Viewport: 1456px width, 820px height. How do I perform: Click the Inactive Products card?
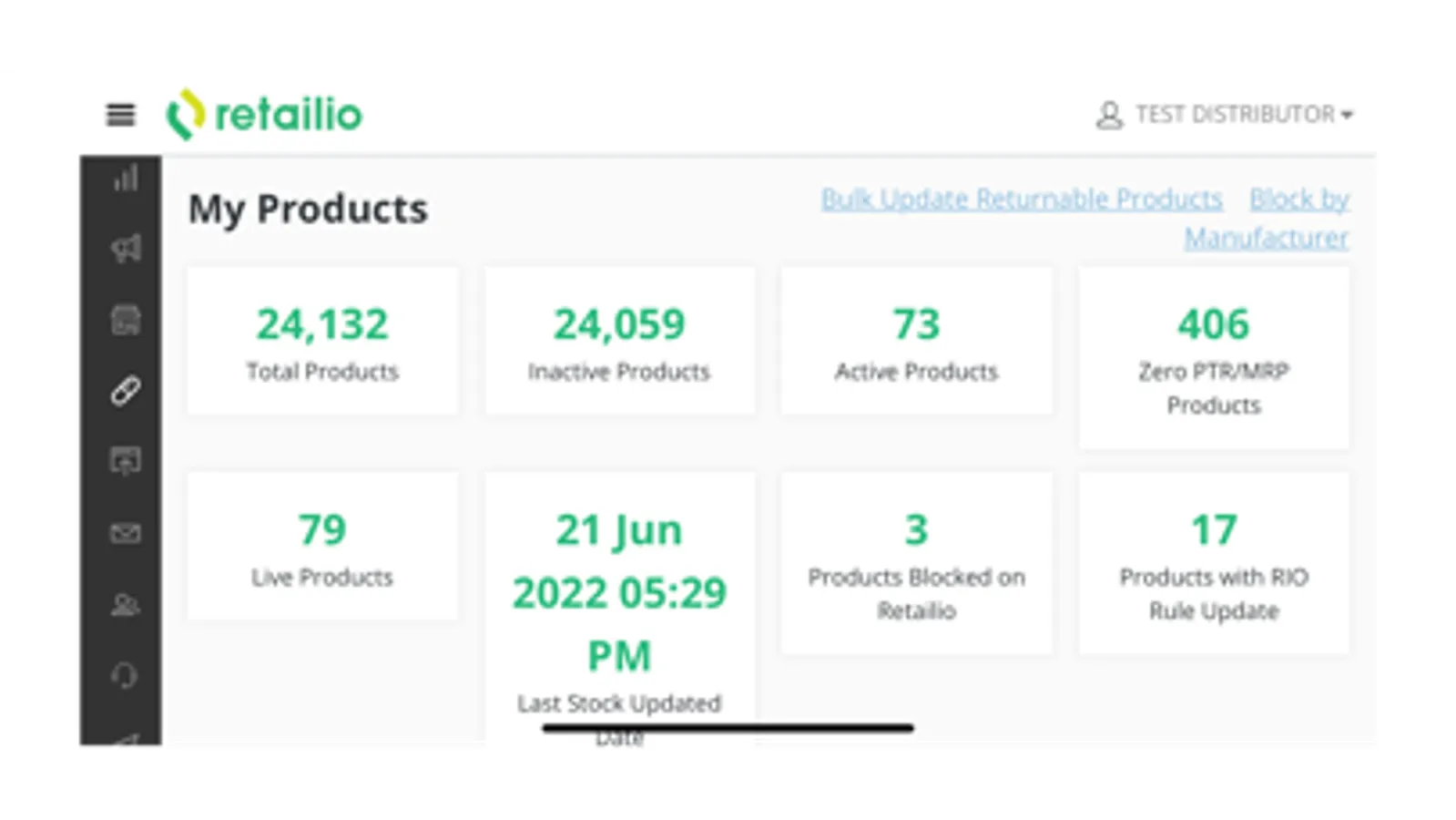(x=619, y=342)
